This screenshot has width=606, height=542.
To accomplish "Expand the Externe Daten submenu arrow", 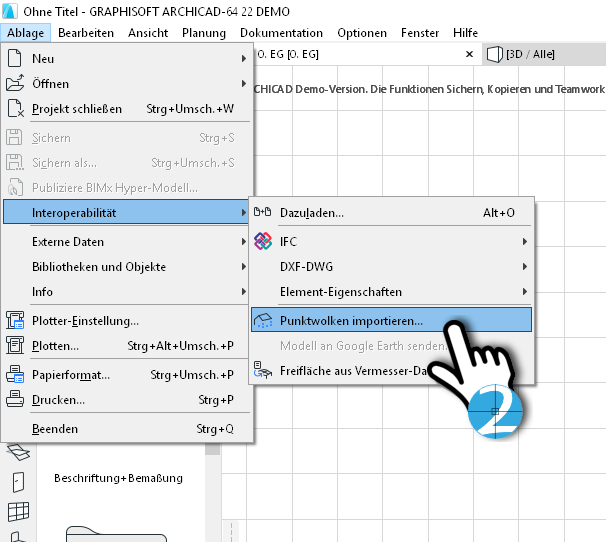I will [243, 241].
